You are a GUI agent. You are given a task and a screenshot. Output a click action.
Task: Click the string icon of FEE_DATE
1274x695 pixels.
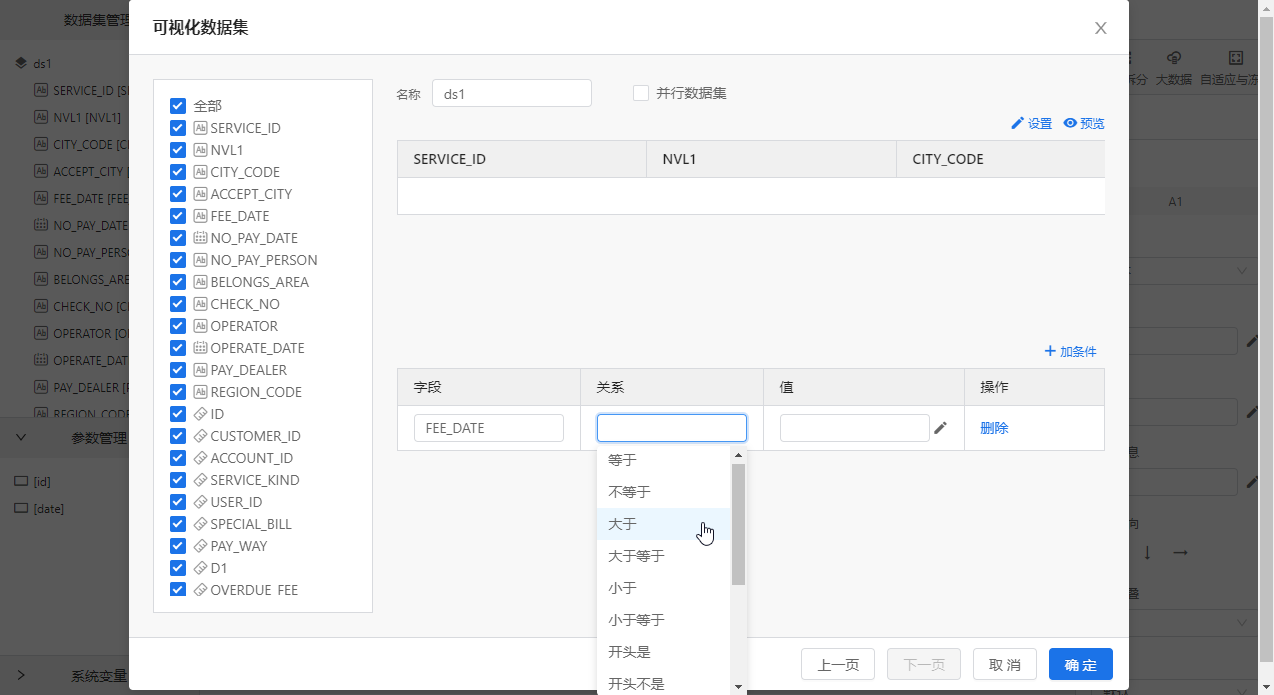coord(200,216)
